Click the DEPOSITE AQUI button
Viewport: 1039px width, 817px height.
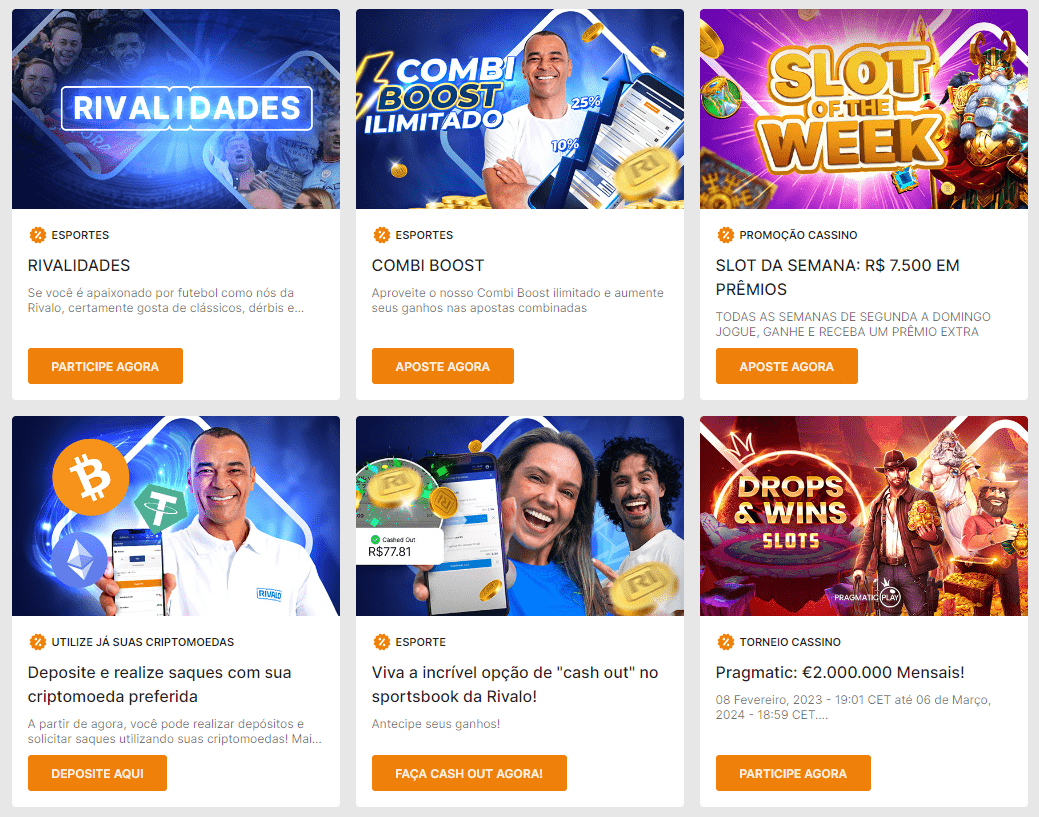(x=97, y=773)
